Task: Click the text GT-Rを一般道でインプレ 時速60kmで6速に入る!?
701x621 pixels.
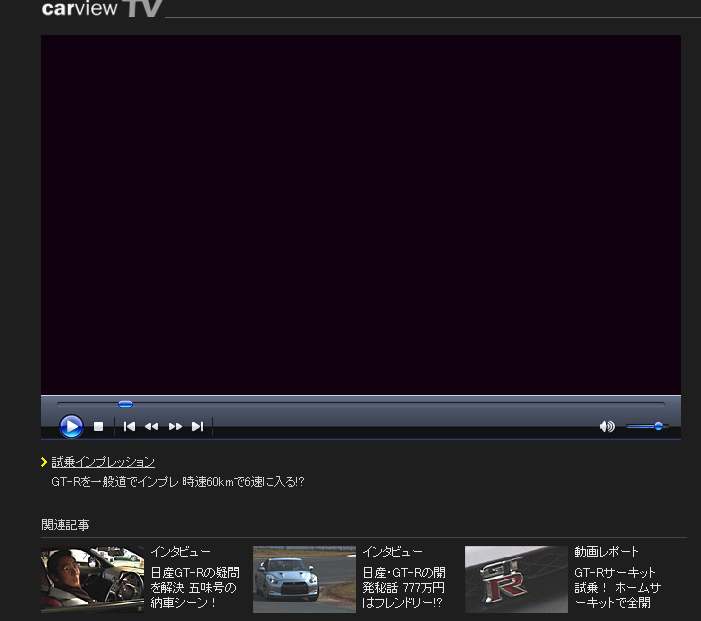Action: click(x=178, y=482)
